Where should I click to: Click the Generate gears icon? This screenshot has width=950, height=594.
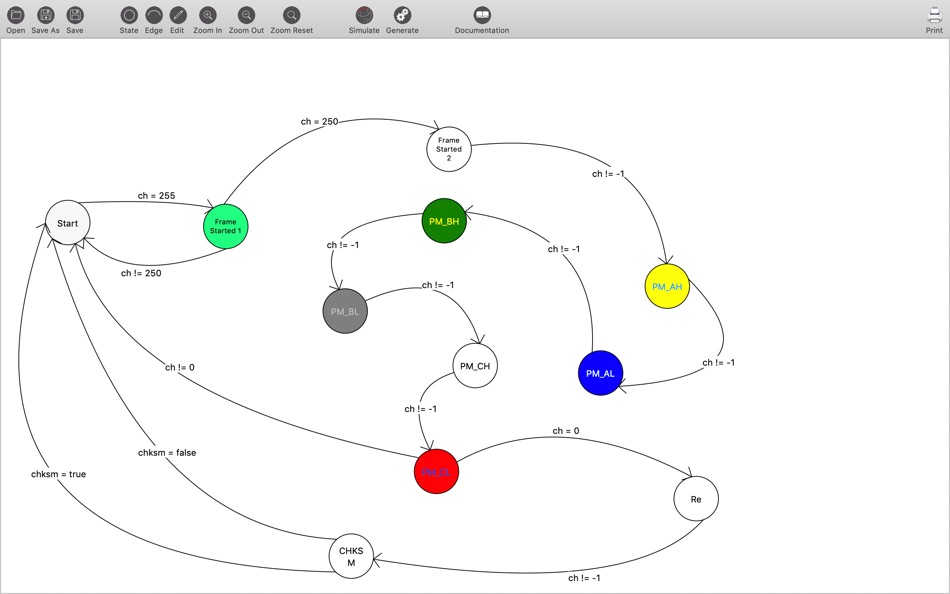pyautogui.click(x=402, y=15)
